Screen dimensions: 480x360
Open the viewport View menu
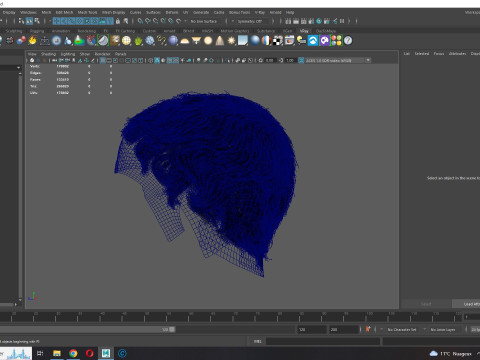tap(32, 54)
